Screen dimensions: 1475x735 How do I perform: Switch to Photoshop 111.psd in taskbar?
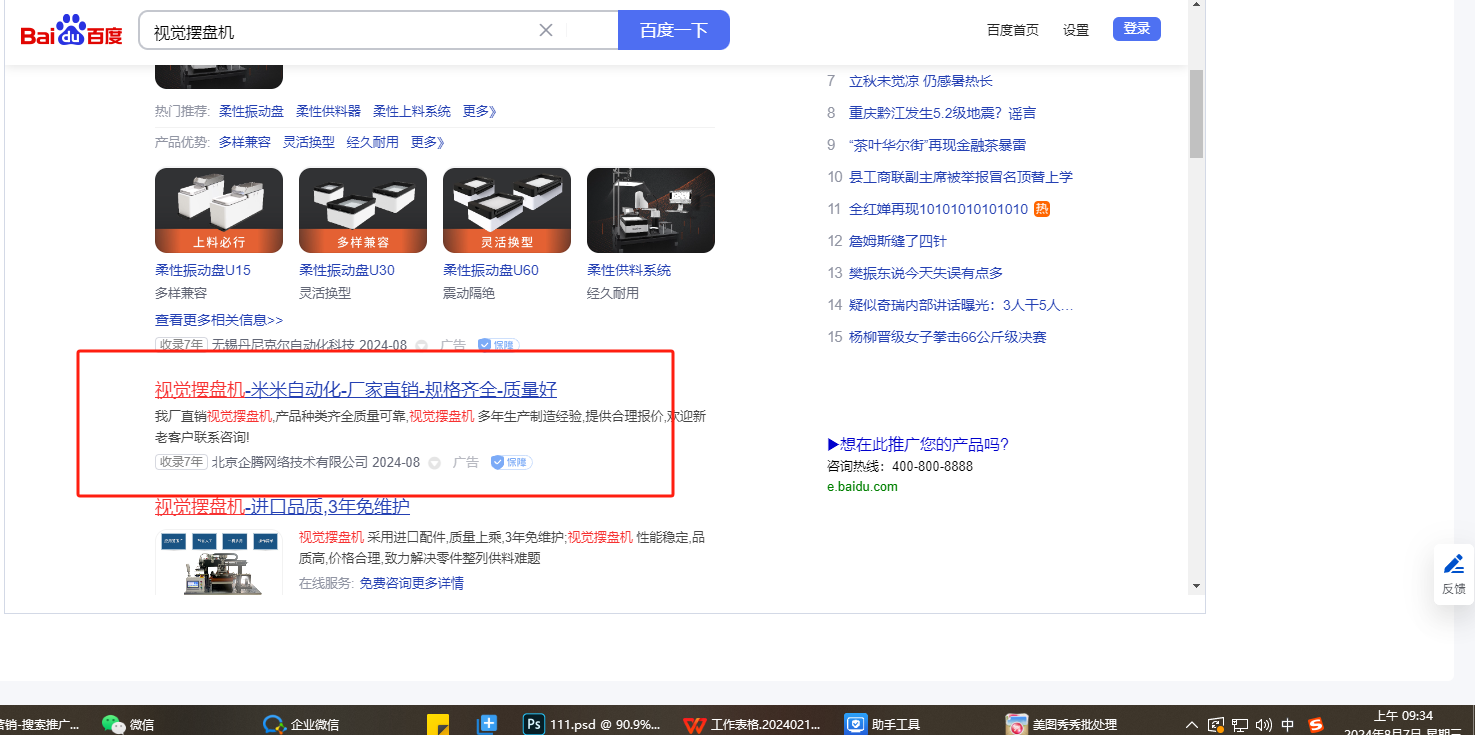coord(592,724)
